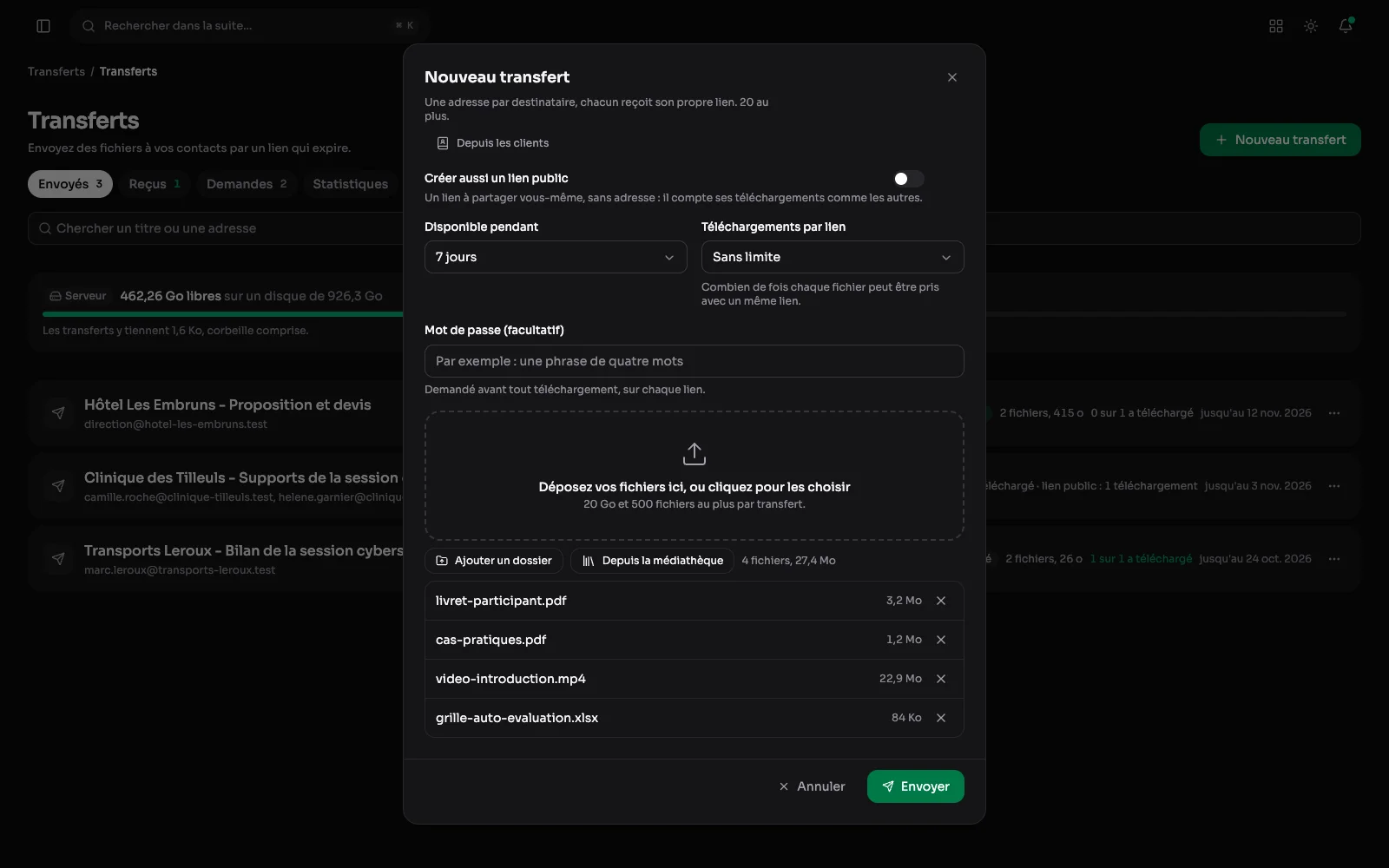Remove cas-pratiques.pdf from the file list
The image size is (1389, 868).
click(x=941, y=640)
